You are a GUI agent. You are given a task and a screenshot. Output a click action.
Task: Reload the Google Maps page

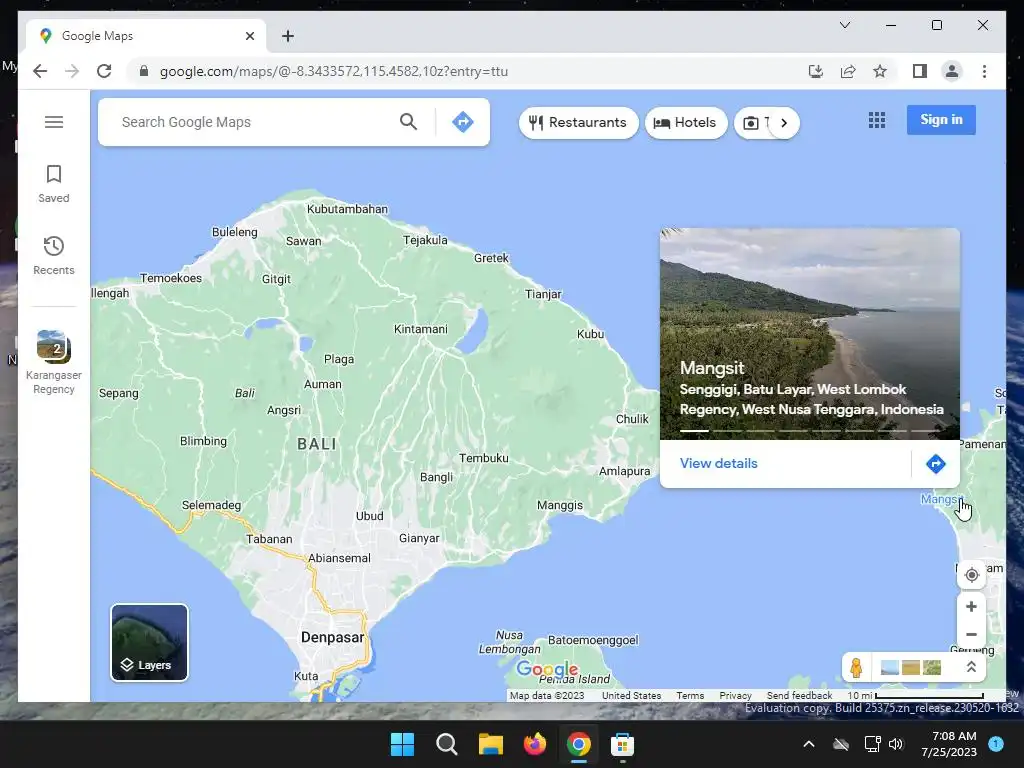coord(104,71)
